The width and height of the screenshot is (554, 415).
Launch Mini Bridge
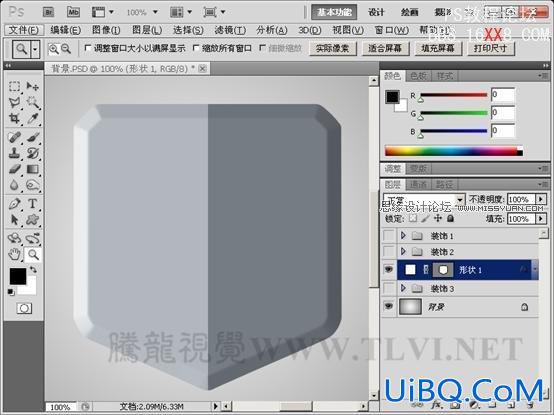point(73,12)
